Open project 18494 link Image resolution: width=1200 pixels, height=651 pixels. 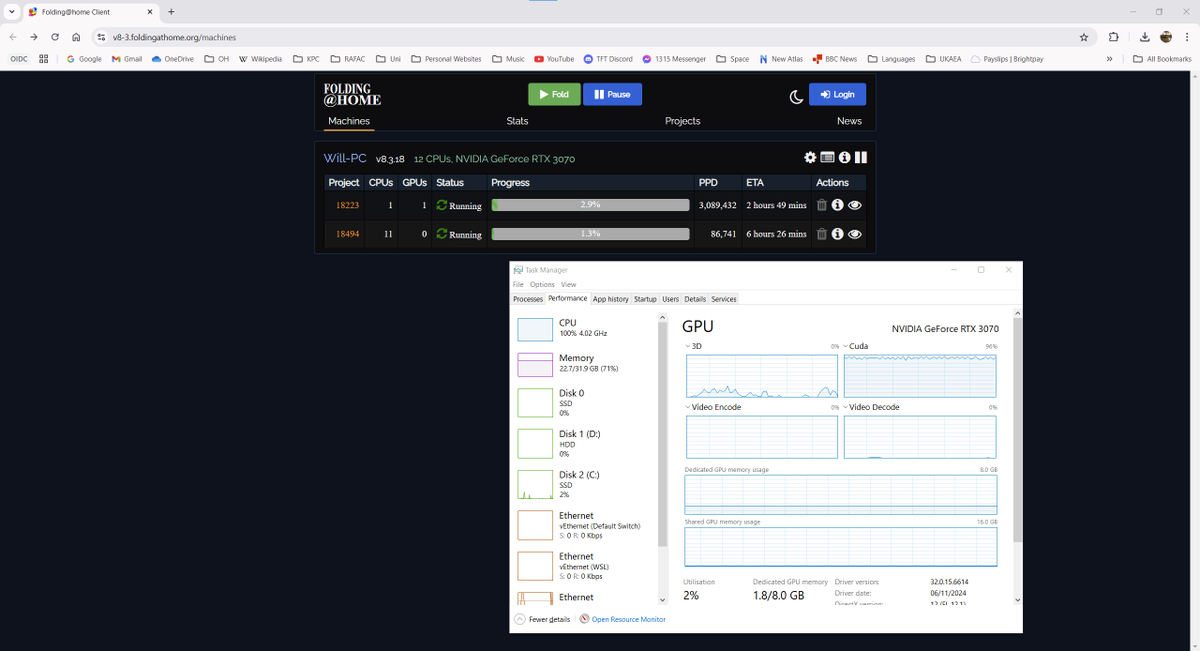(347, 234)
